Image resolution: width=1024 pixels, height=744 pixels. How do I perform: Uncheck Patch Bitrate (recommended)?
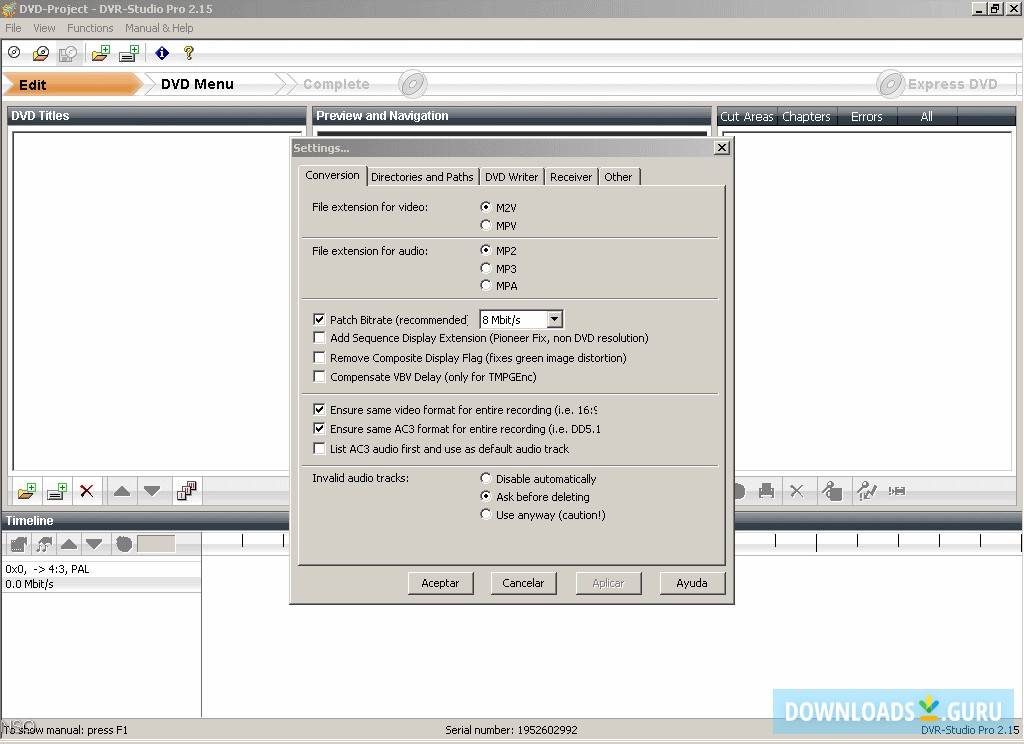coord(319,319)
